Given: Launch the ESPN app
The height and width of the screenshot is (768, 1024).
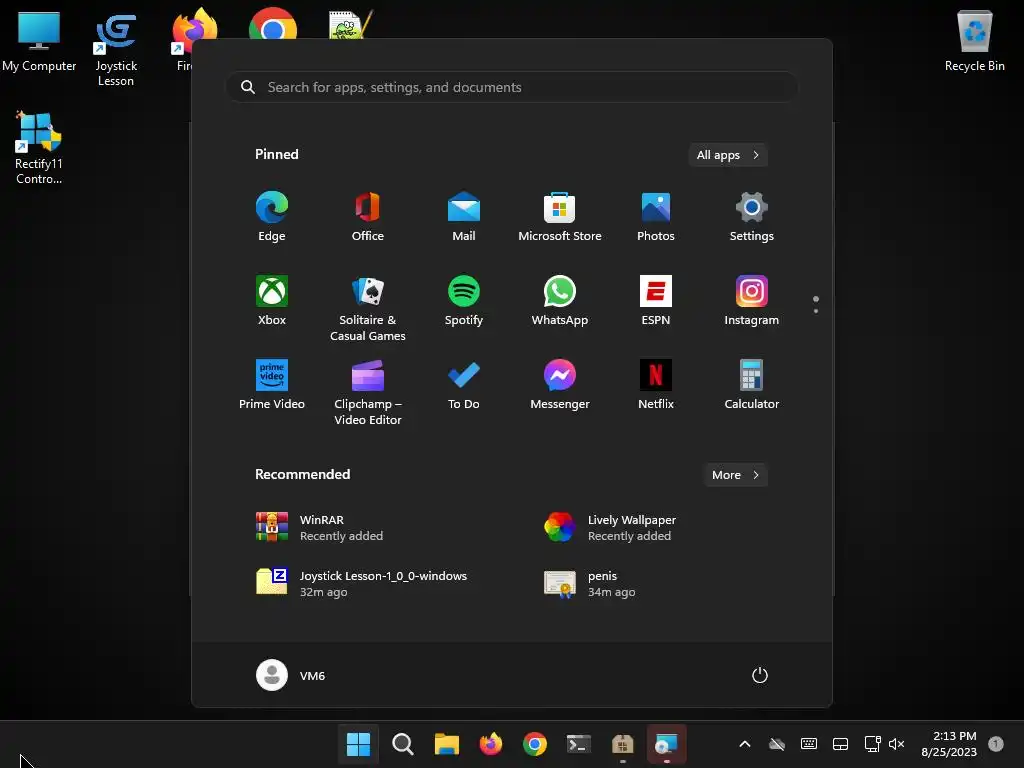Looking at the screenshot, I should click(656, 300).
